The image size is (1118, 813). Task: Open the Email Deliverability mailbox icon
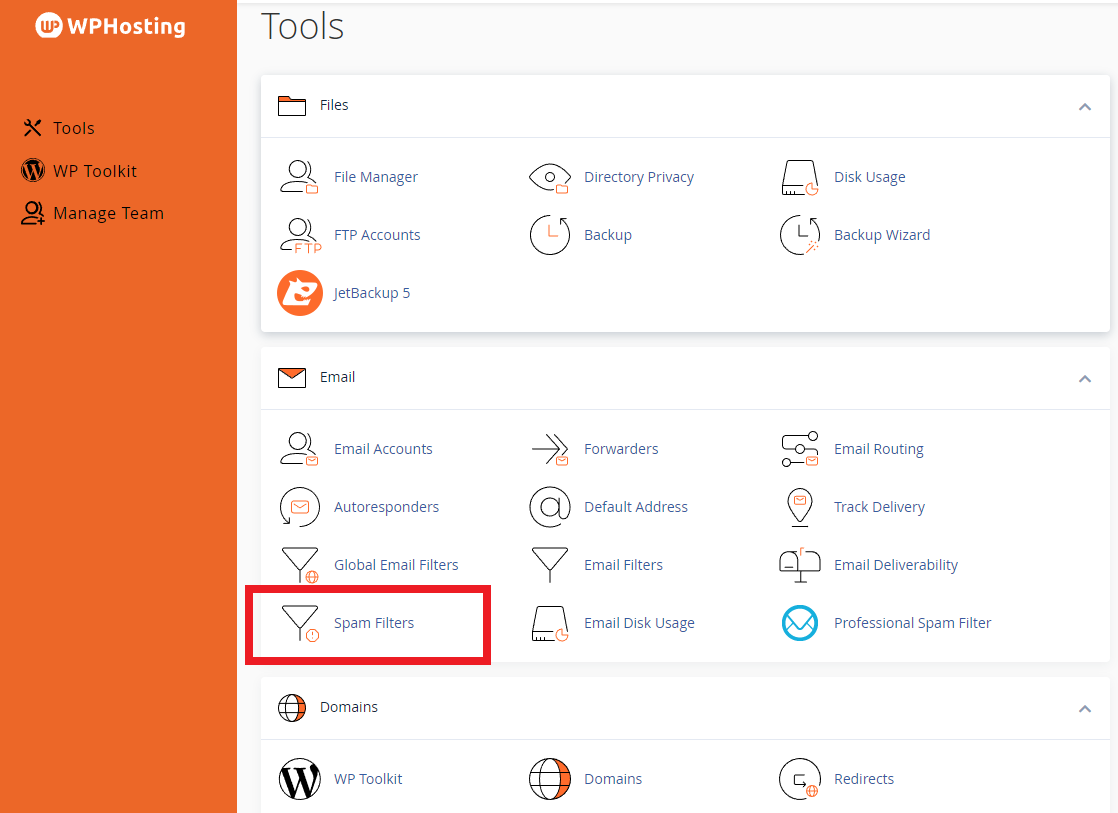[x=799, y=565]
